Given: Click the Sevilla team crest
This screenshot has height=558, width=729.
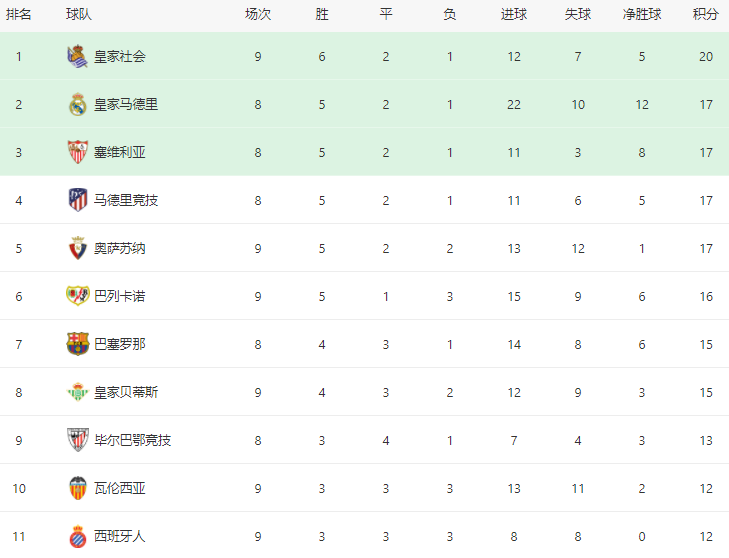Looking at the screenshot, I should pos(78,152).
